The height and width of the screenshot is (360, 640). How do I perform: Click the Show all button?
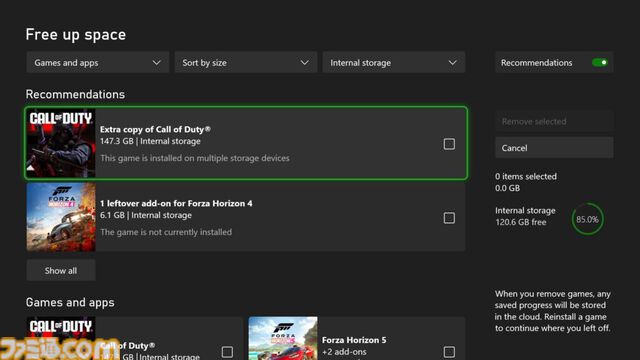tap(61, 270)
